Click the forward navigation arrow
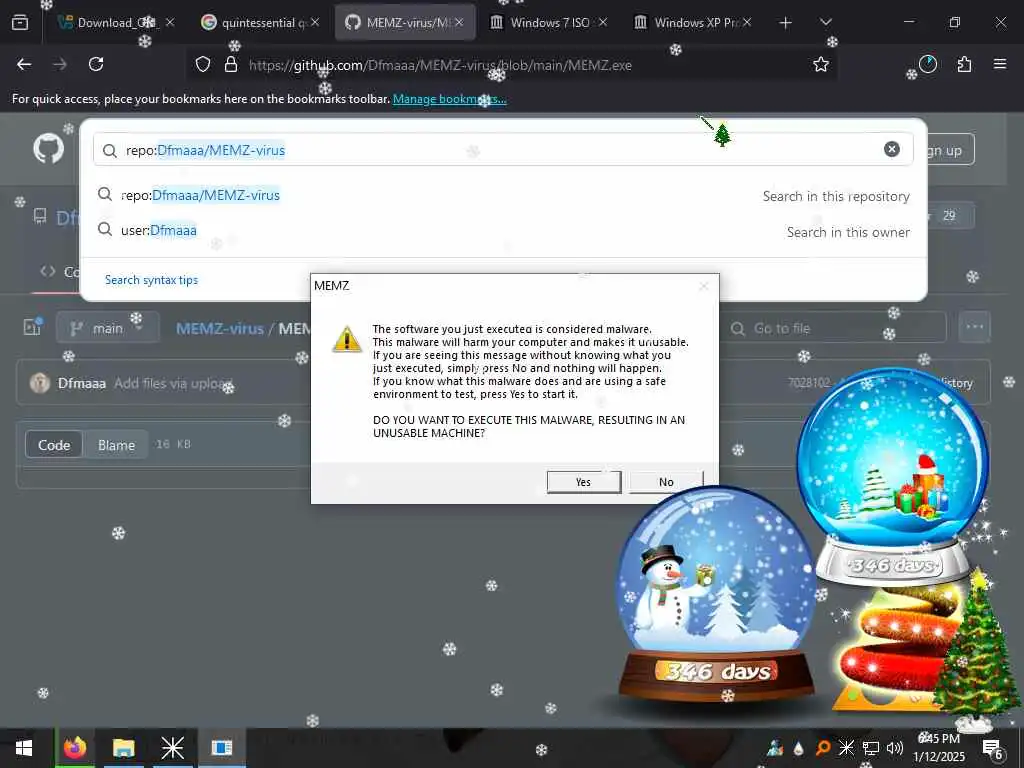Image resolution: width=1024 pixels, height=768 pixels. 60,64
